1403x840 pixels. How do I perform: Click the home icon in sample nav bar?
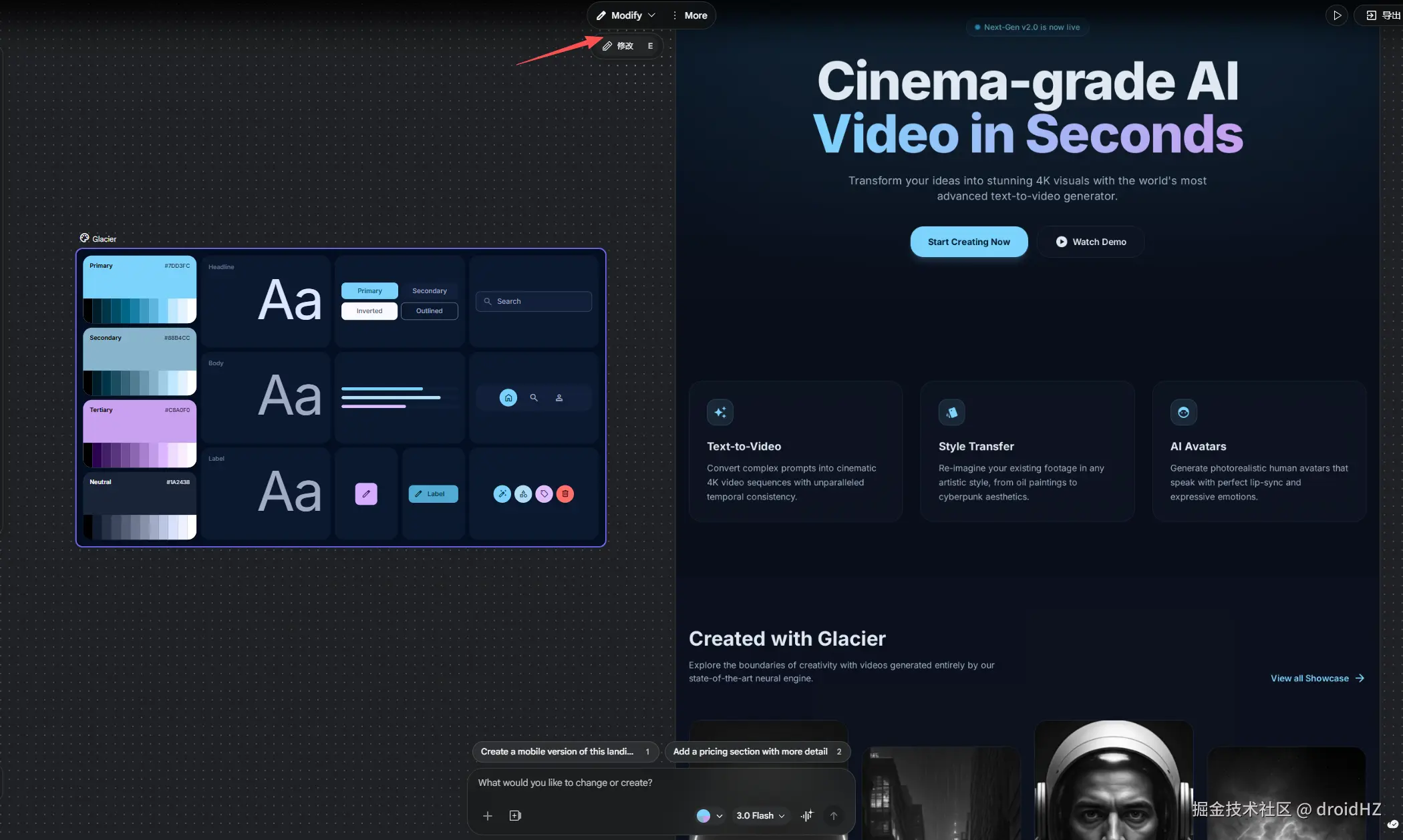pyautogui.click(x=508, y=398)
